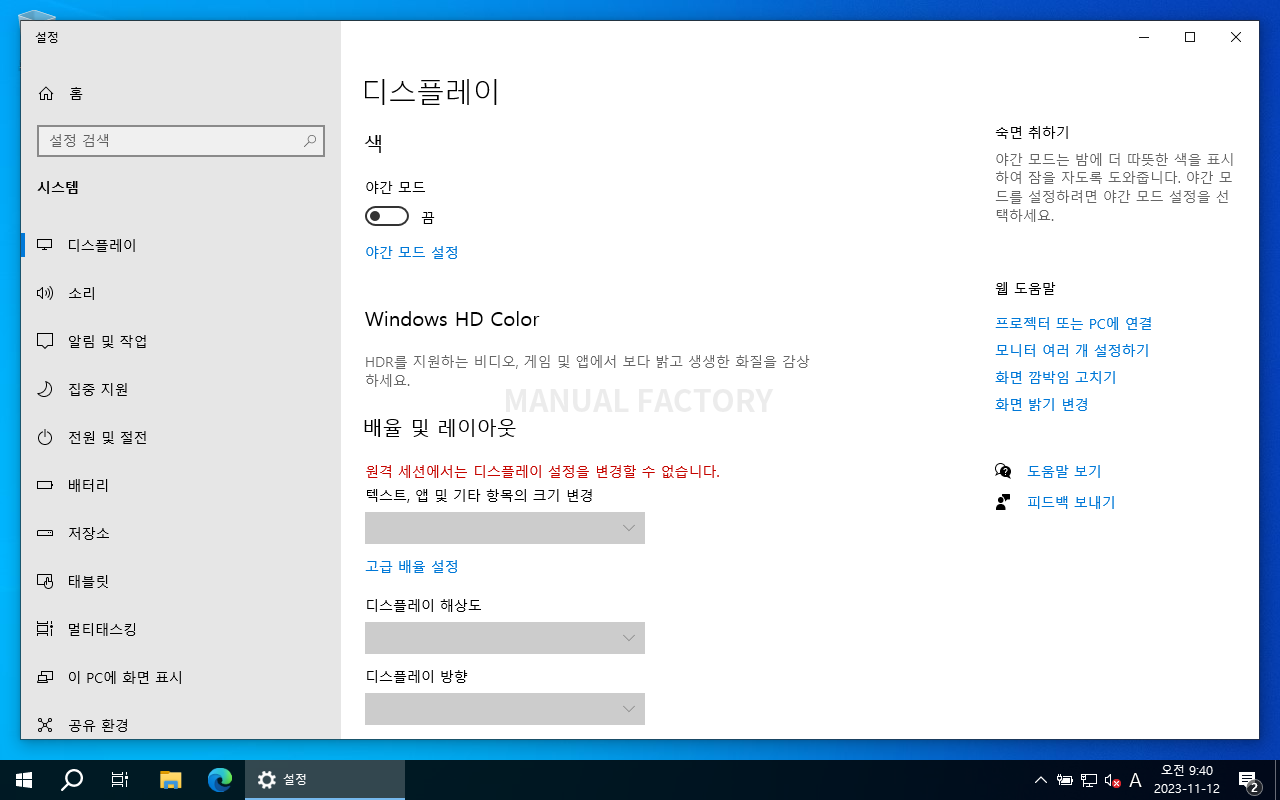Viewport: 1280px width, 800px height.
Task: Click the magnifier icon in 설정 검색 box
Action: (310, 141)
